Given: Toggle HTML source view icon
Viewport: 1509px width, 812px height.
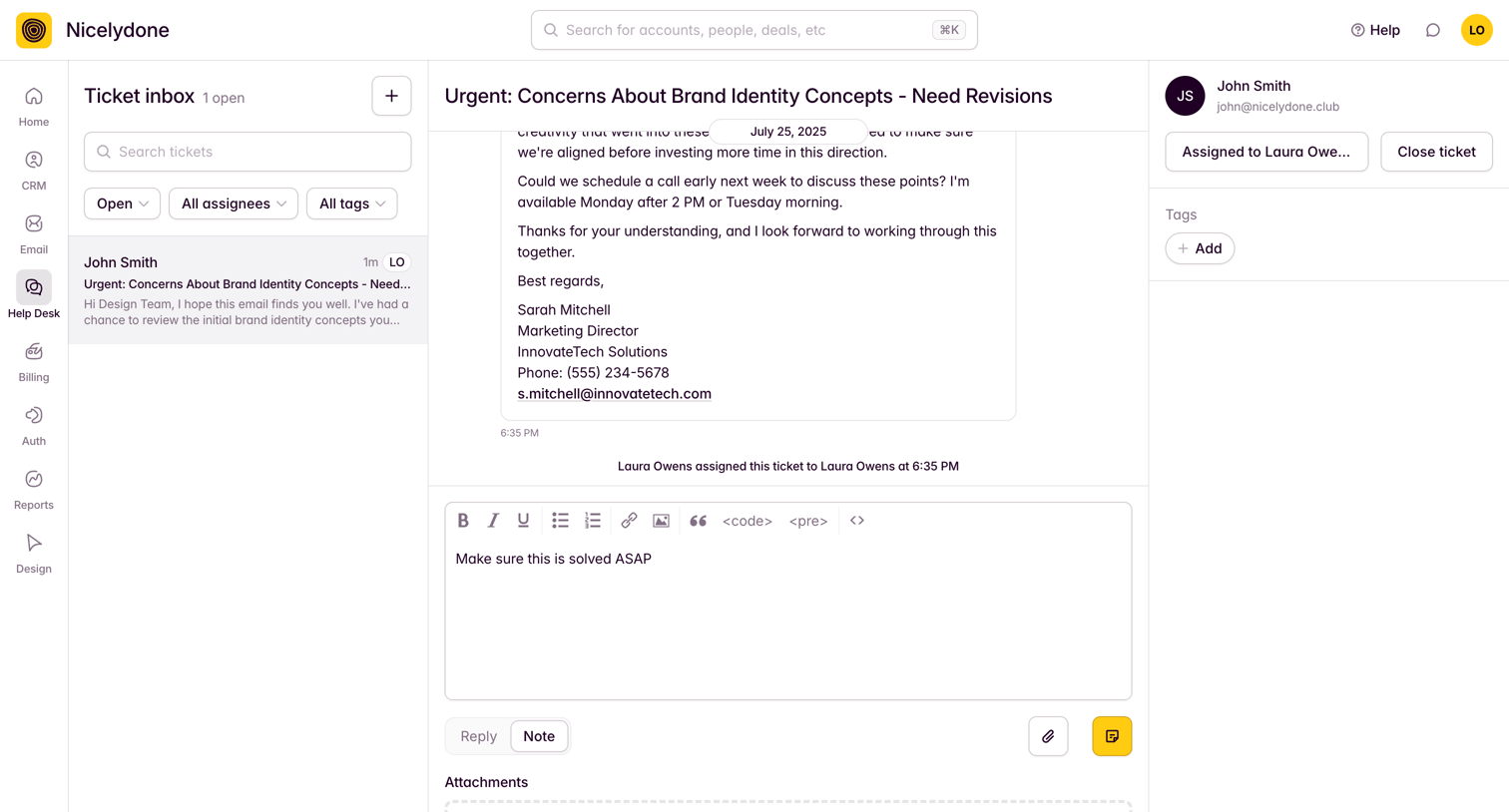Looking at the screenshot, I should pos(857,521).
